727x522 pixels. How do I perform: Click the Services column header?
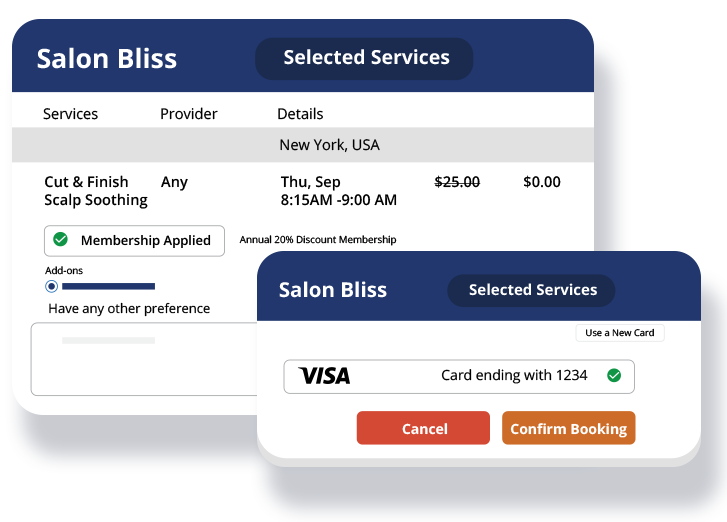pos(70,114)
